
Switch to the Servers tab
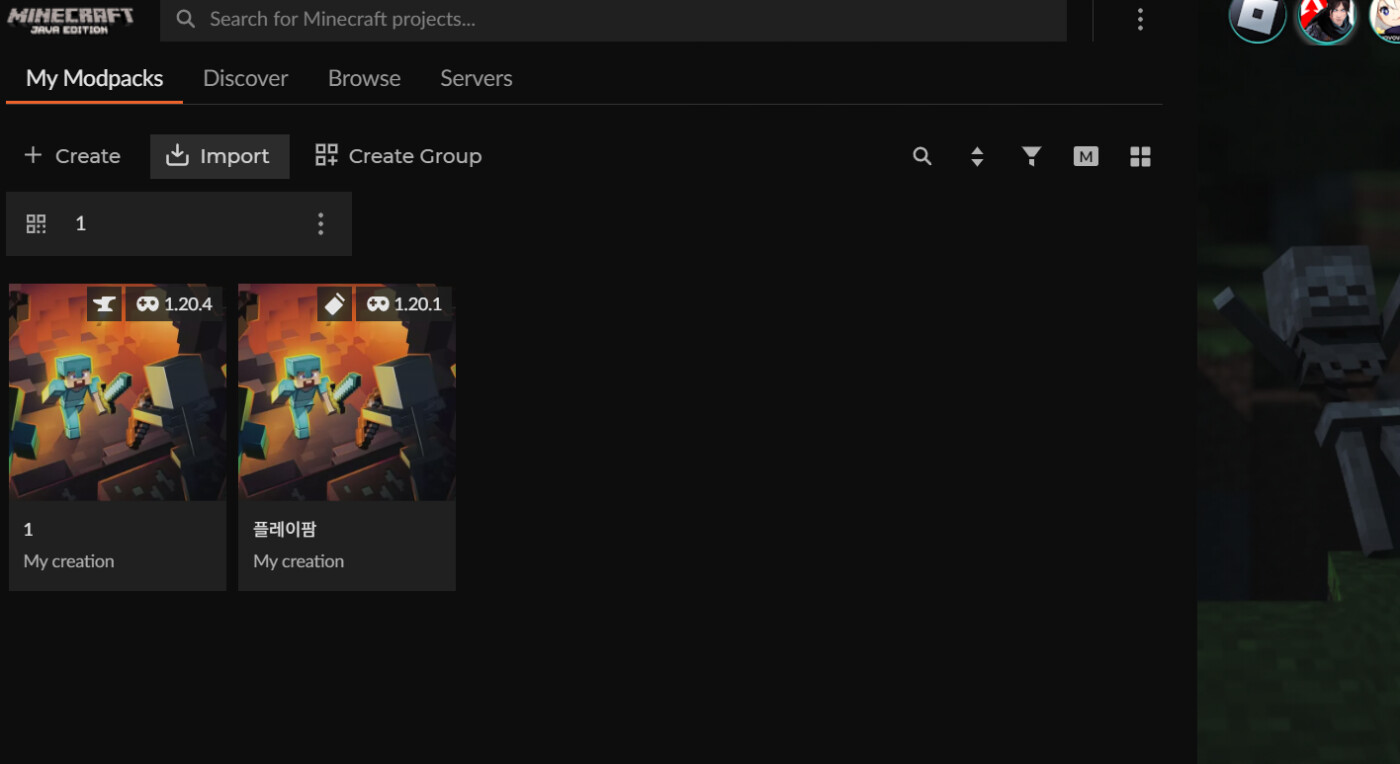pos(476,78)
